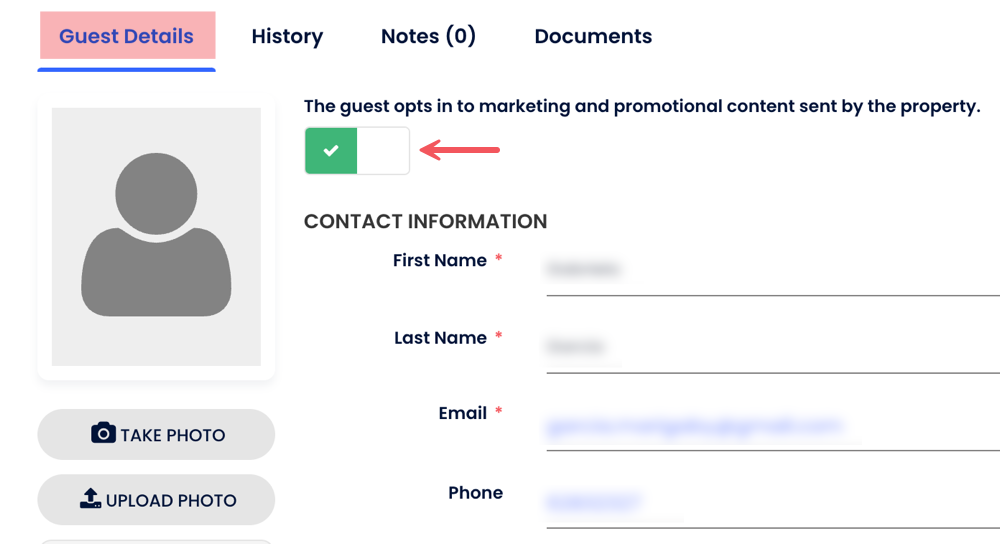
Task: Toggle the marketing opt-in switch
Action: [x=357, y=151]
